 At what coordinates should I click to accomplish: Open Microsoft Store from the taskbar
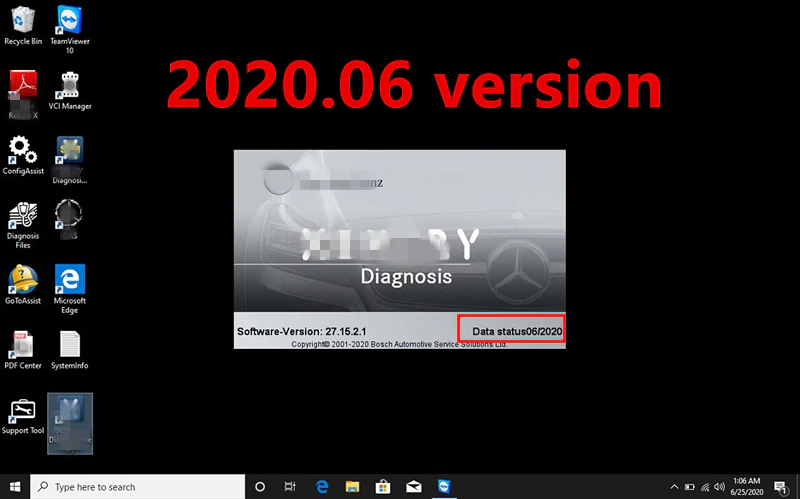click(385, 487)
